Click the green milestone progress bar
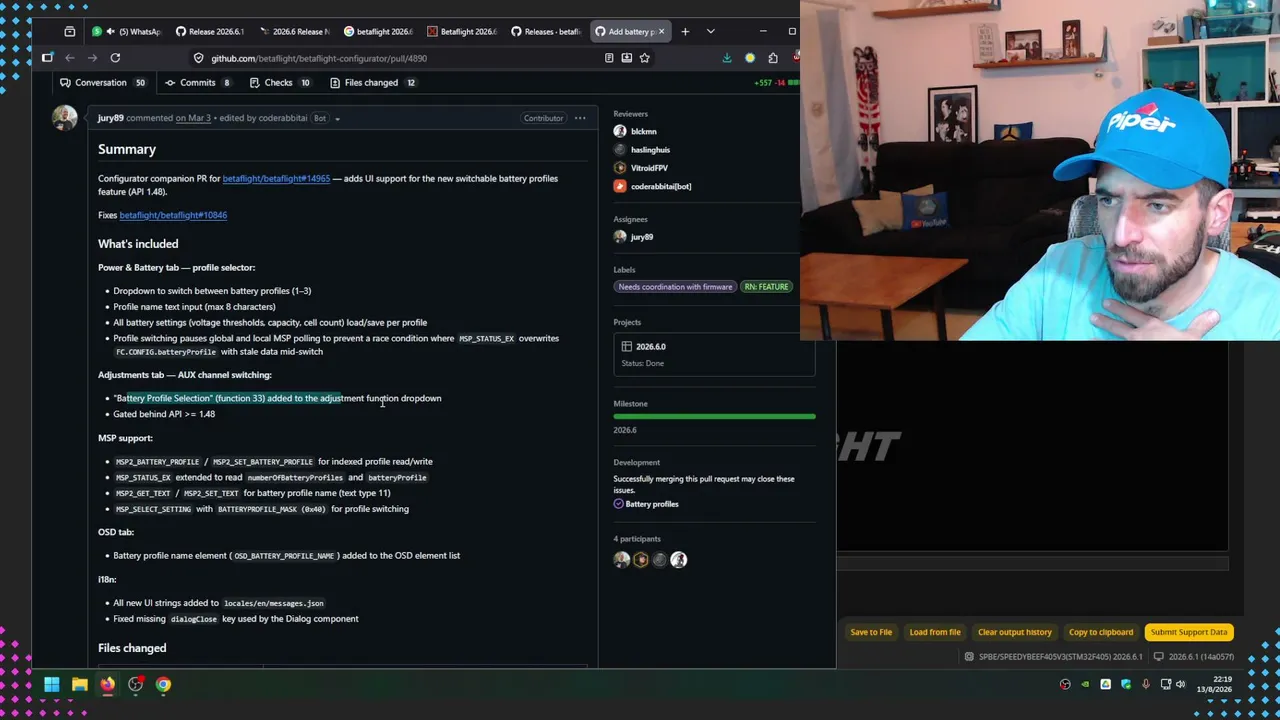 pos(714,416)
